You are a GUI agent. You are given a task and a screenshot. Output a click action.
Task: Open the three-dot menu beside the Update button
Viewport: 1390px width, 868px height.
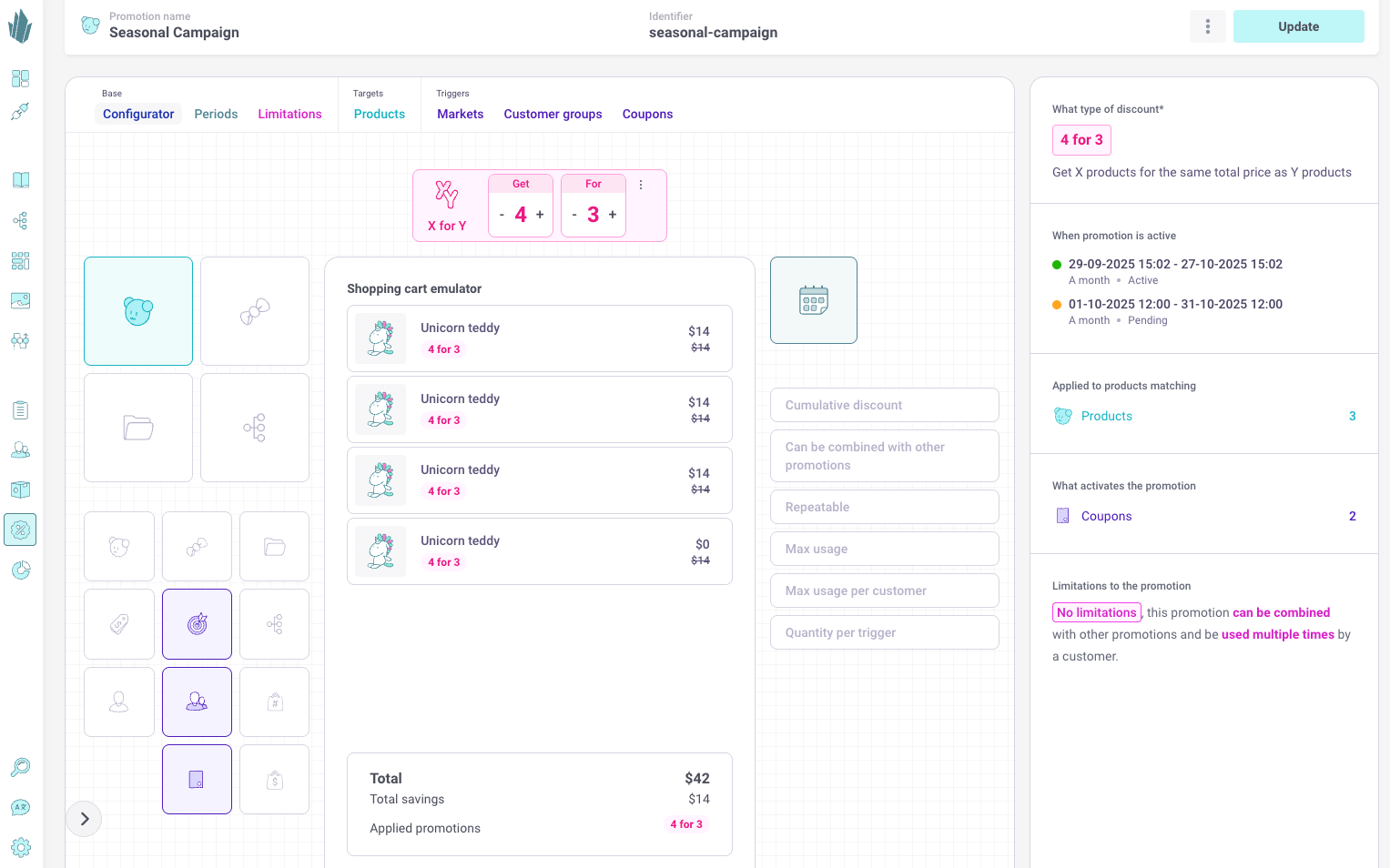click(x=1208, y=26)
